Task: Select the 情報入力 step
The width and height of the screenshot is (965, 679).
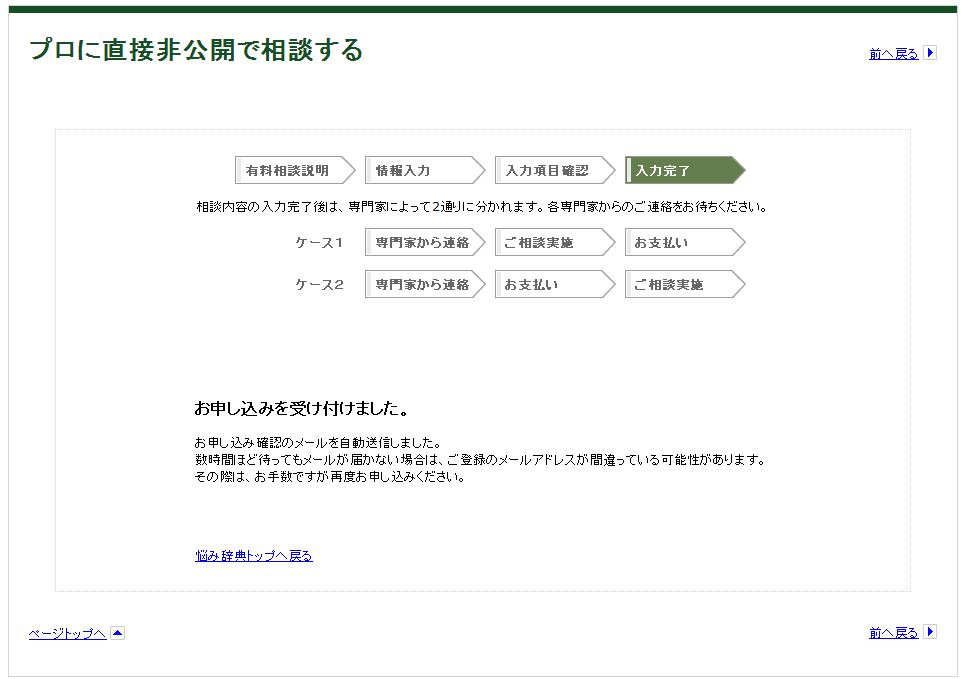Action: pyautogui.click(x=425, y=171)
